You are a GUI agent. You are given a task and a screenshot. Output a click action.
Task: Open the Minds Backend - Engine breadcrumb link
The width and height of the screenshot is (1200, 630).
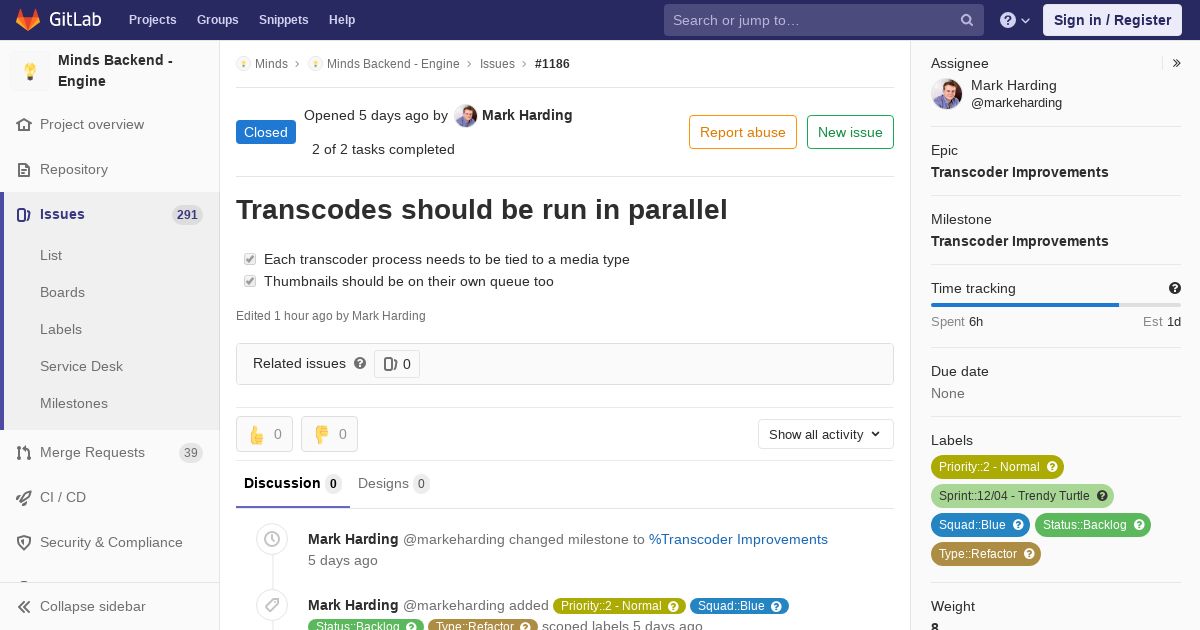pyautogui.click(x=393, y=64)
